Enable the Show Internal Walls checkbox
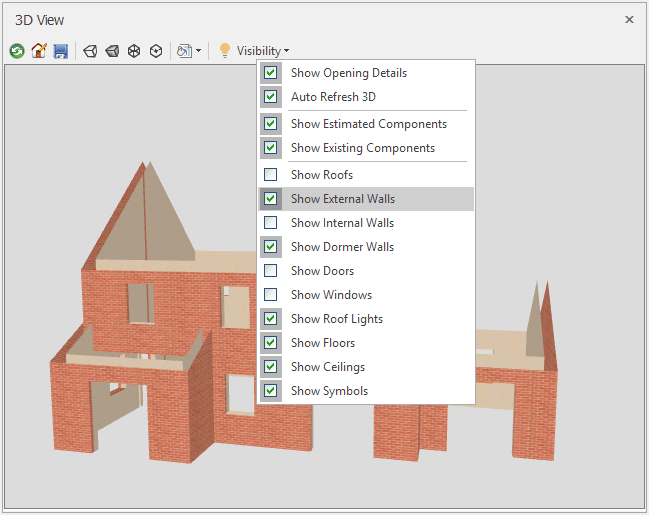This screenshot has height=515, width=649. tap(271, 223)
